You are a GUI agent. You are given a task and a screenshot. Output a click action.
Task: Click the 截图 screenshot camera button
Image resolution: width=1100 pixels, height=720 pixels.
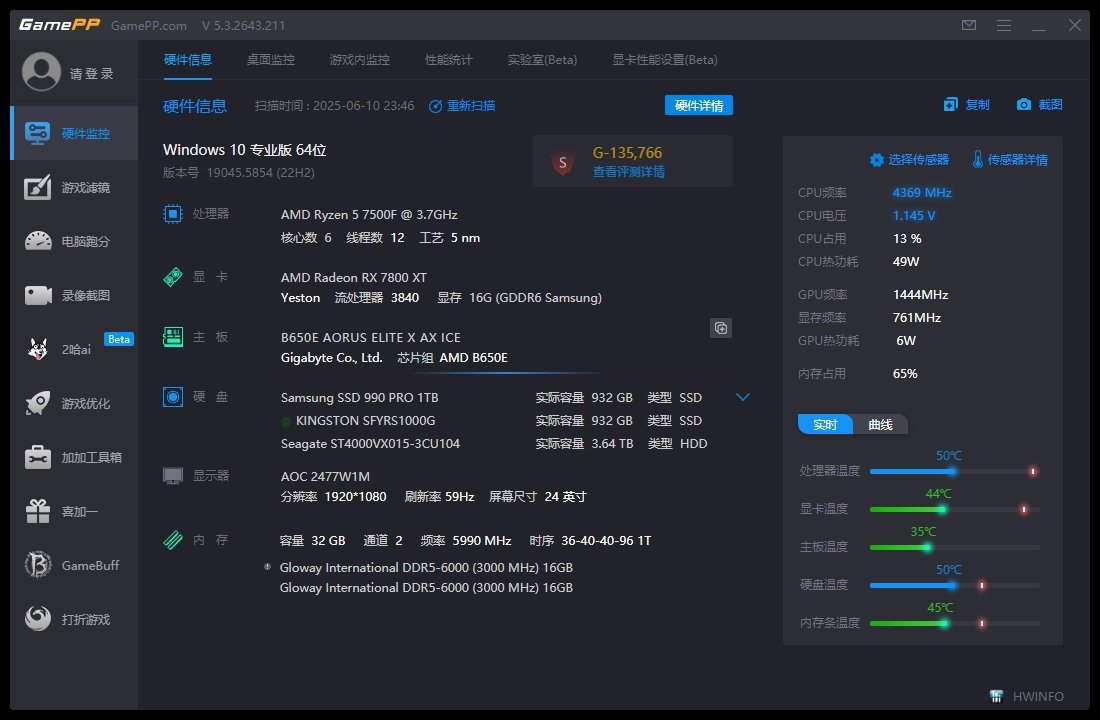[1039, 105]
